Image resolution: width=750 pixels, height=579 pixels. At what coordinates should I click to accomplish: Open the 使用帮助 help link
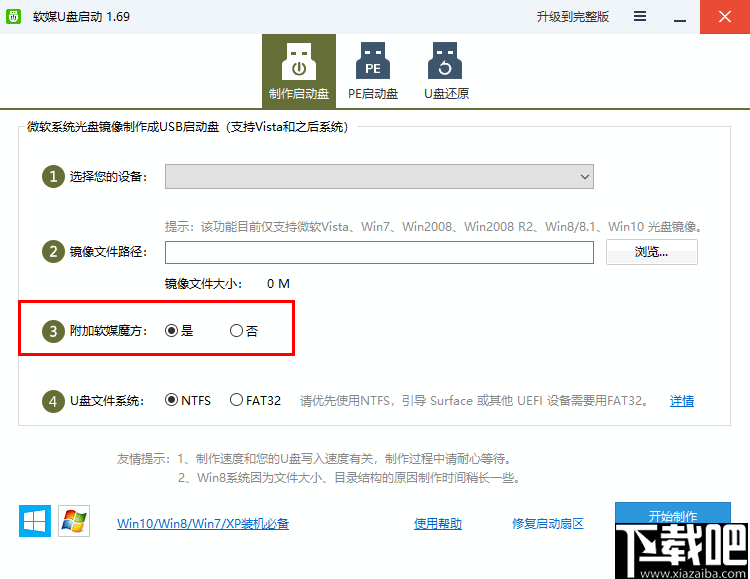pos(438,523)
